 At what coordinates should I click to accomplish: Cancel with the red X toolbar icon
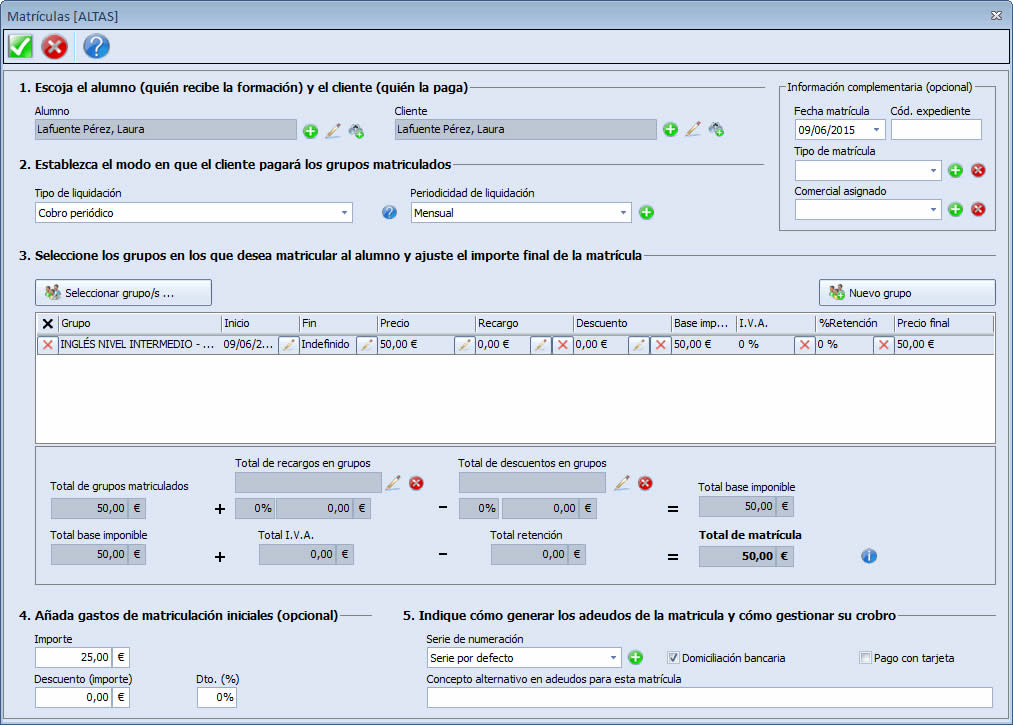(54, 47)
